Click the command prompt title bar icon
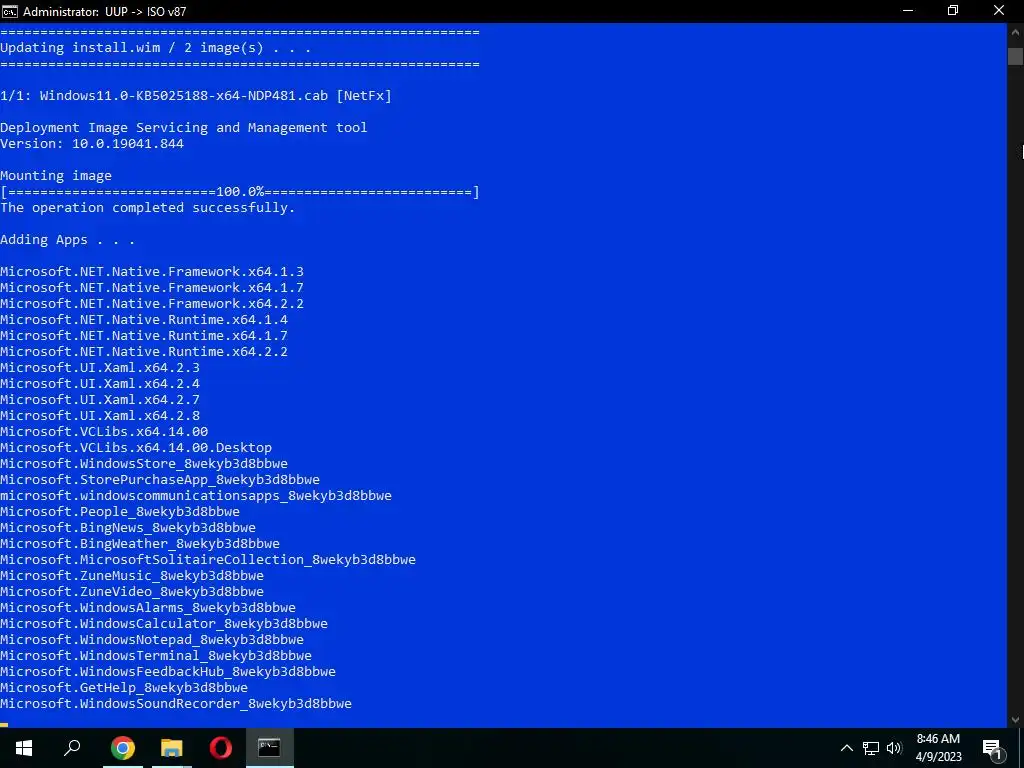The width and height of the screenshot is (1024, 768). (x=10, y=11)
